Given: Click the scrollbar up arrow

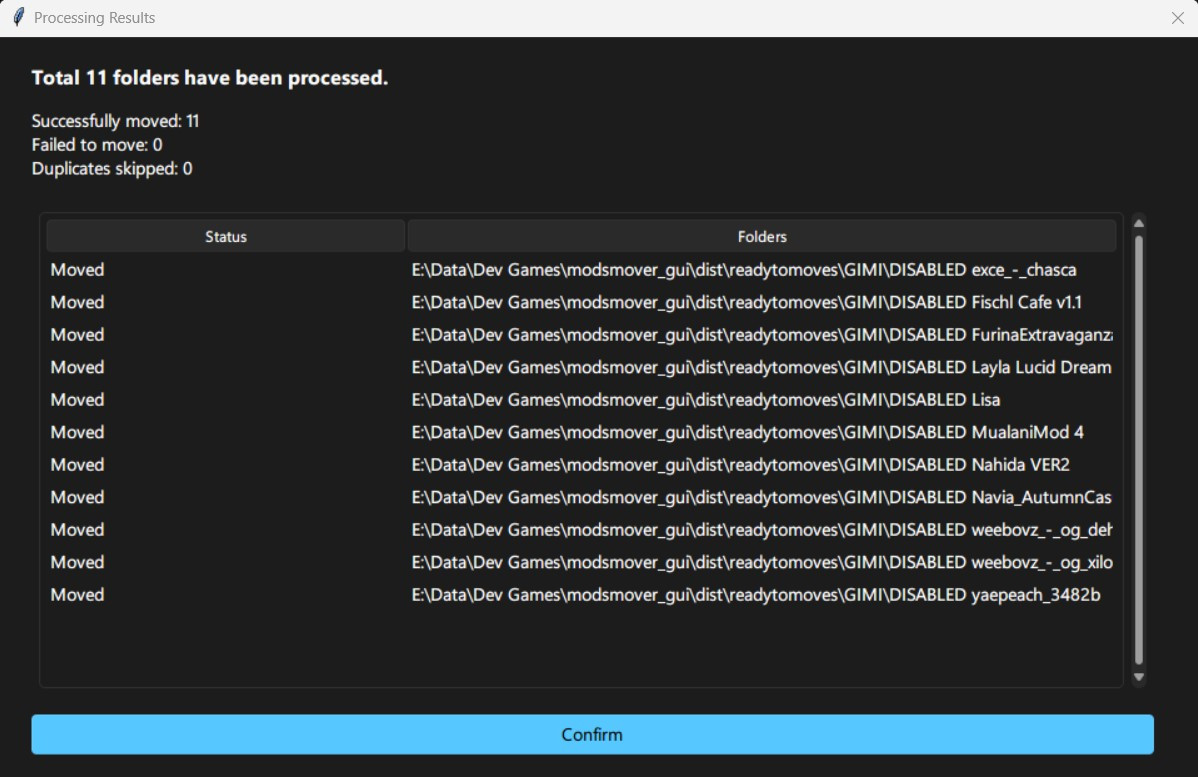Looking at the screenshot, I should (x=1139, y=222).
